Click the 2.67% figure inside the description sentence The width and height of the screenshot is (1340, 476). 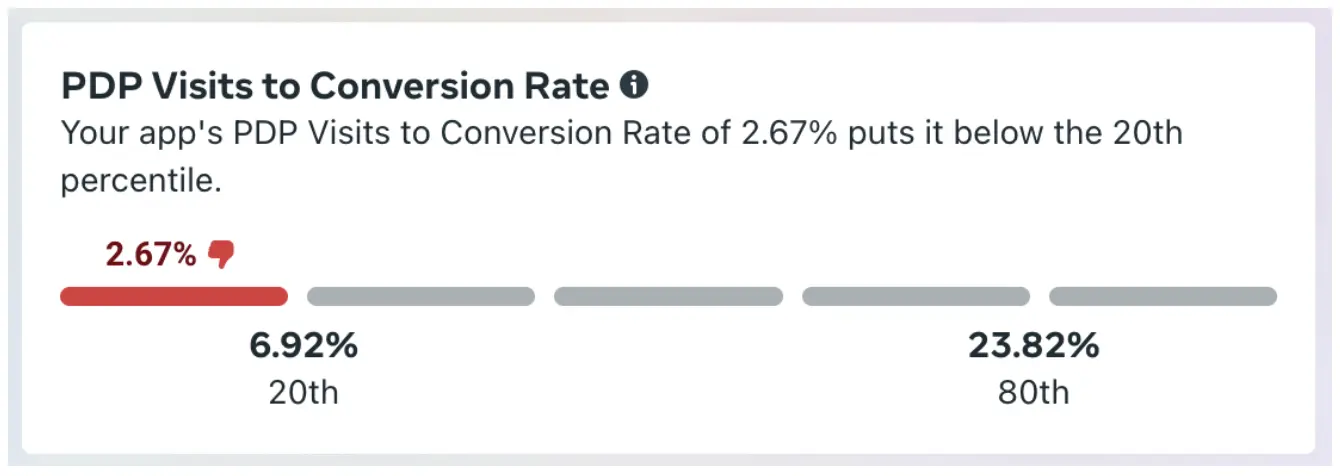tap(789, 133)
